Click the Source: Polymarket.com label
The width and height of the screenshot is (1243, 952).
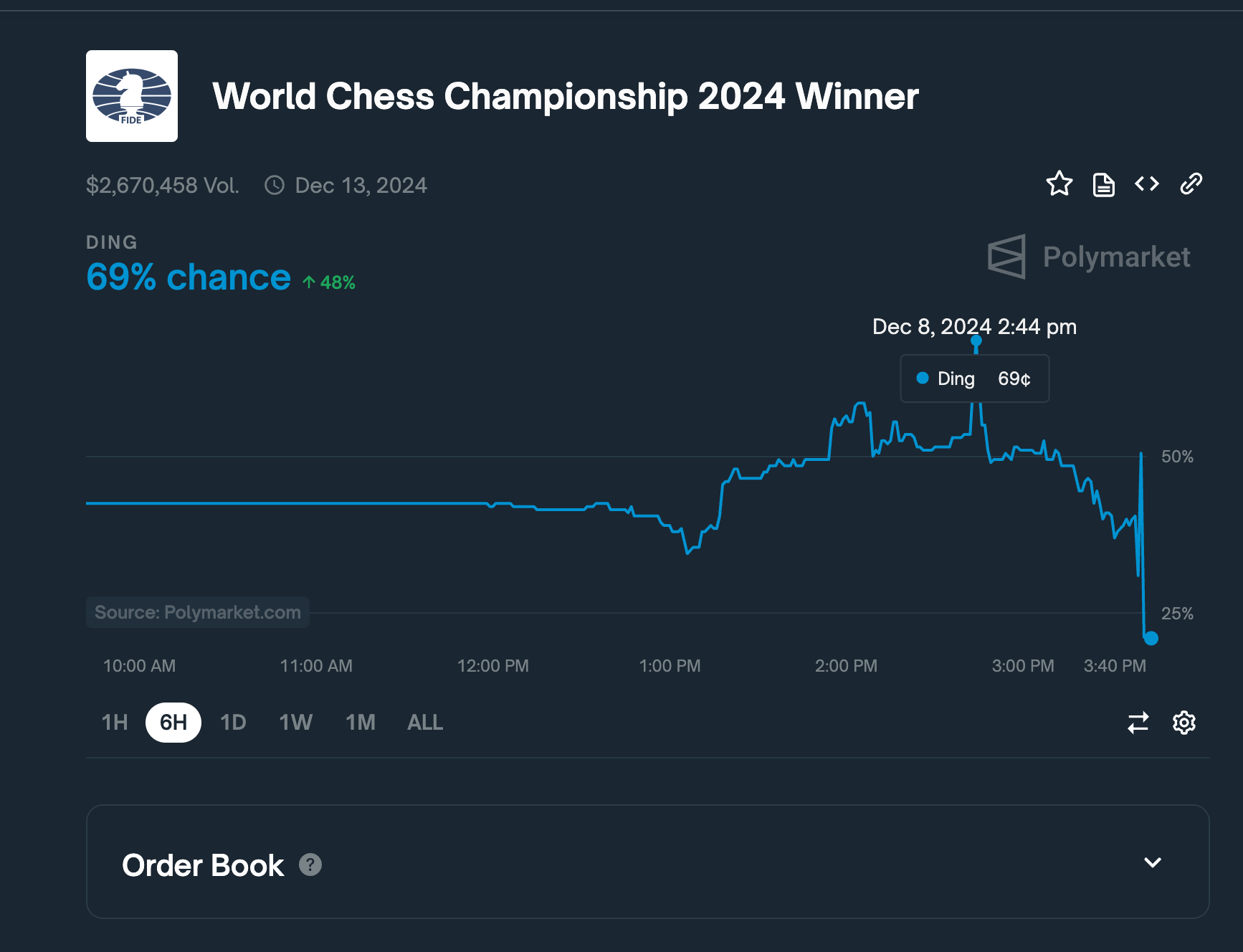pyautogui.click(x=198, y=612)
